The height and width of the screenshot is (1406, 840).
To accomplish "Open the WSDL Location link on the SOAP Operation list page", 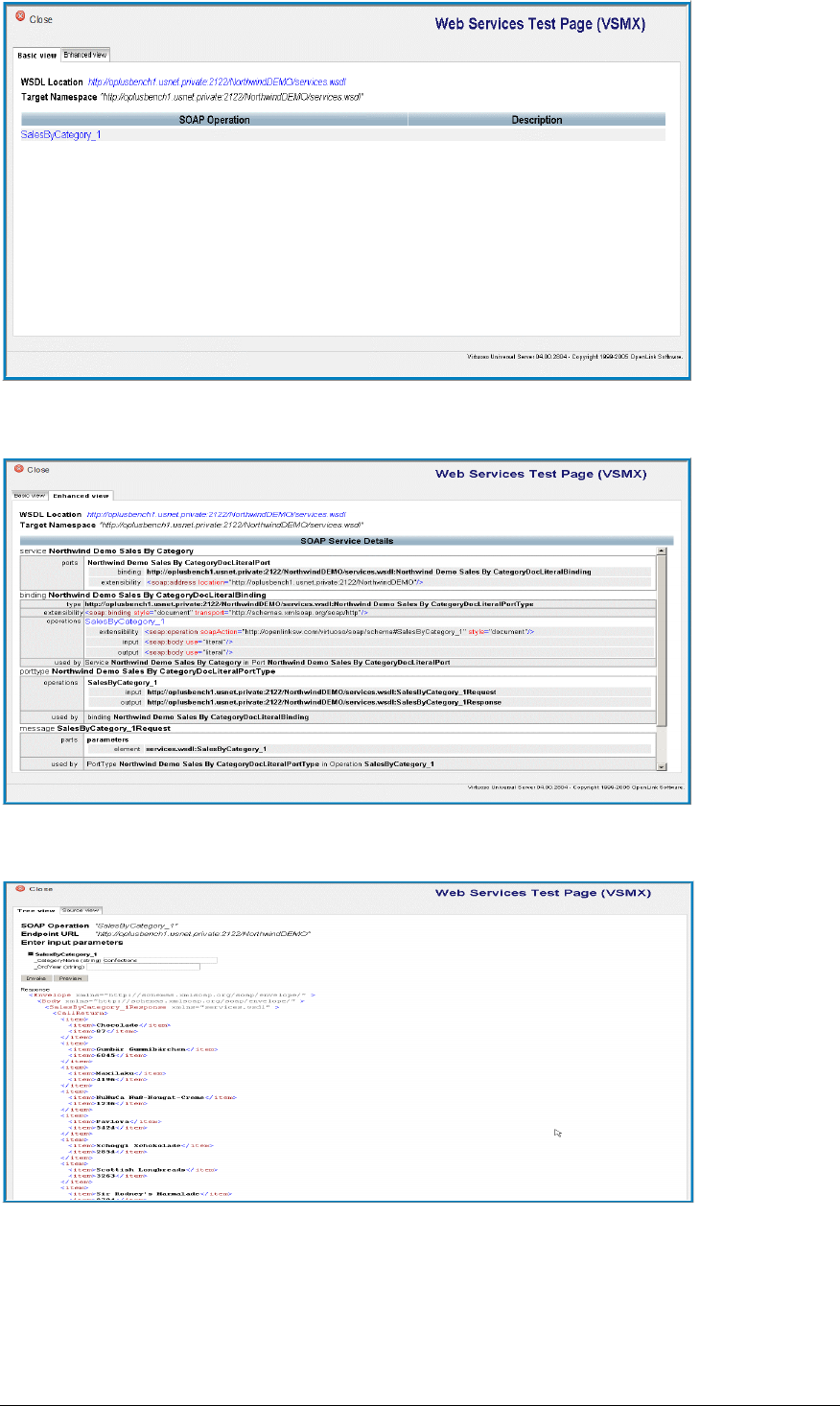I will tap(217, 82).
